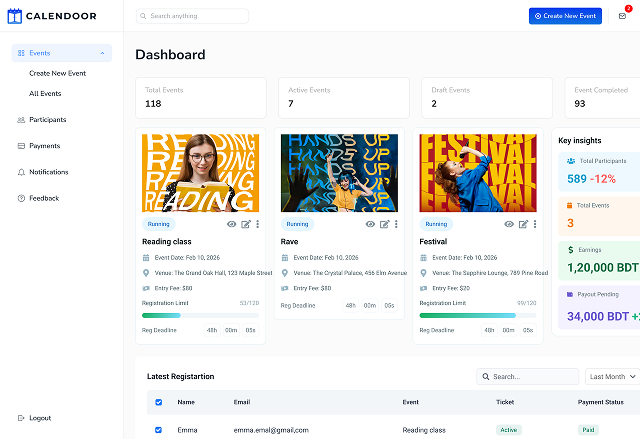The width and height of the screenshot is (640, 439).
Task: Click the blue Create New Event button
Action: click(565, 16)
